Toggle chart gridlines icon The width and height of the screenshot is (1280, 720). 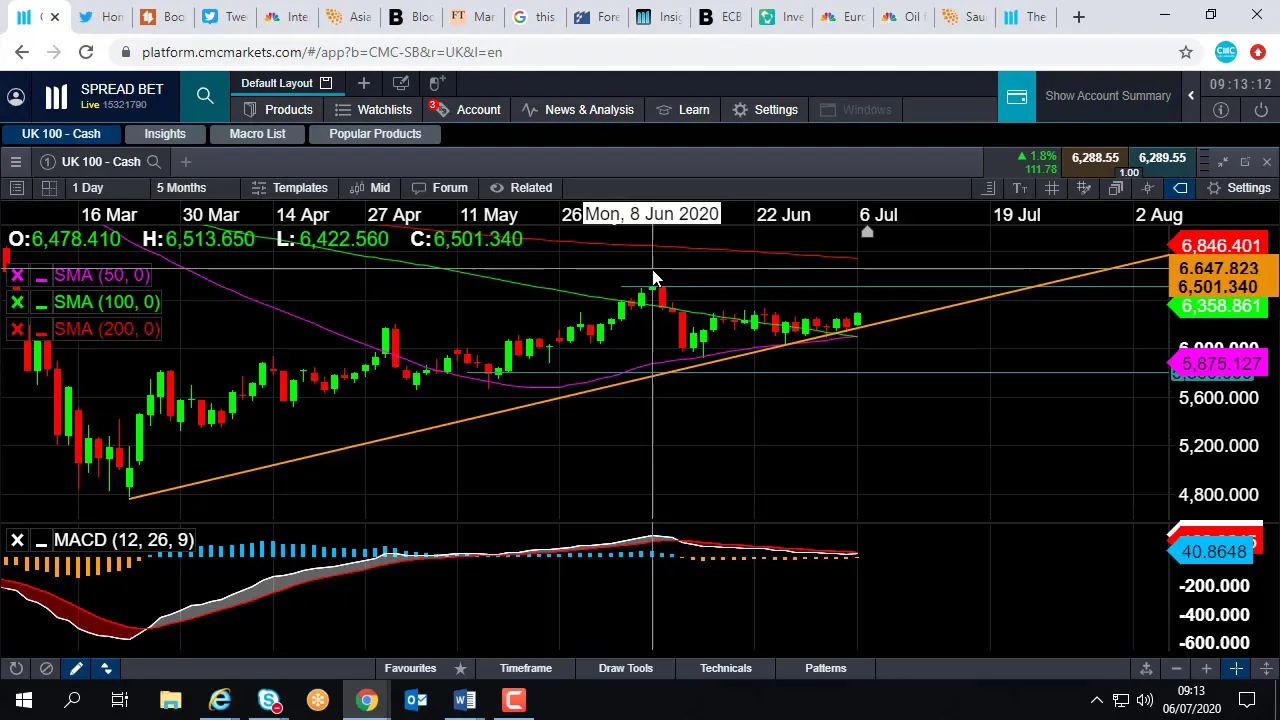pos(1052,188)
